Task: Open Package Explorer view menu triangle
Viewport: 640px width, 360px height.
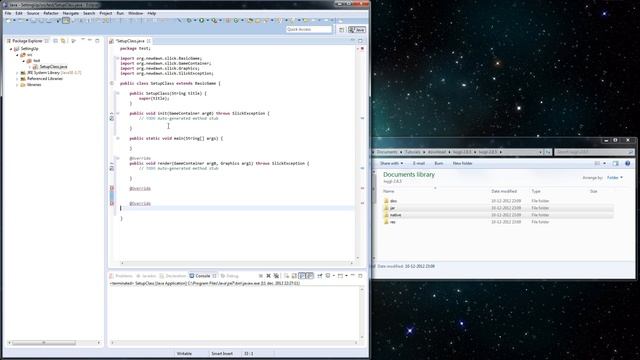Action: [73, 41]
